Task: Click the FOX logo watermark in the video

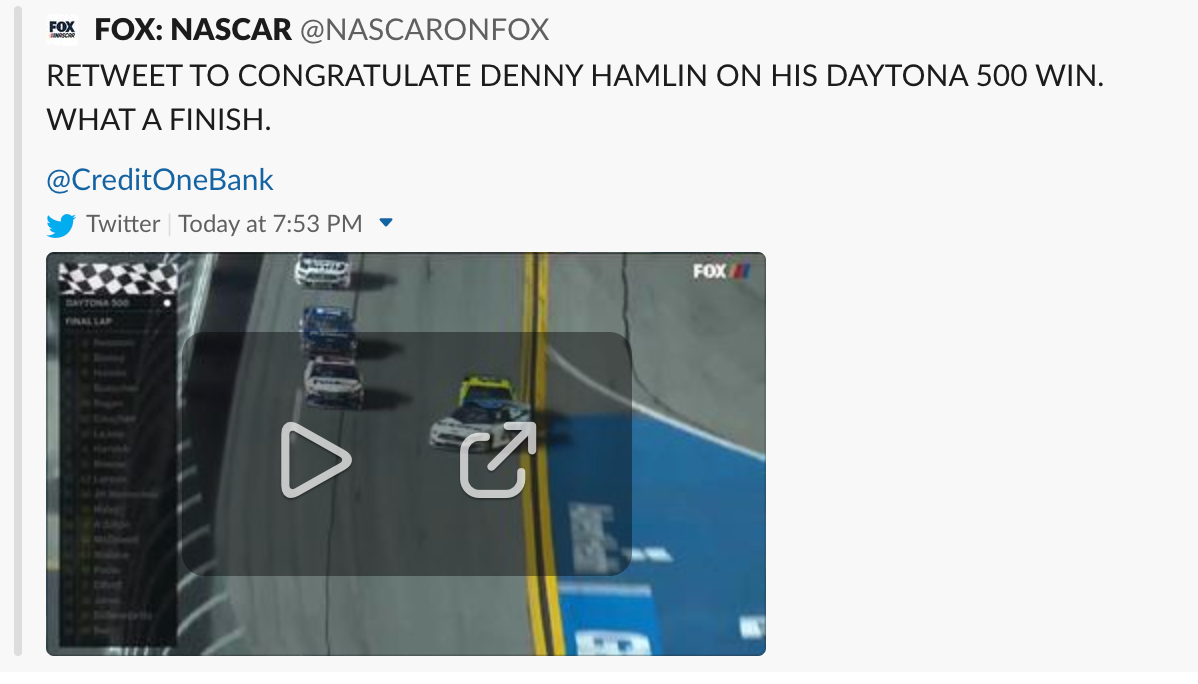Action: [721, 271]
